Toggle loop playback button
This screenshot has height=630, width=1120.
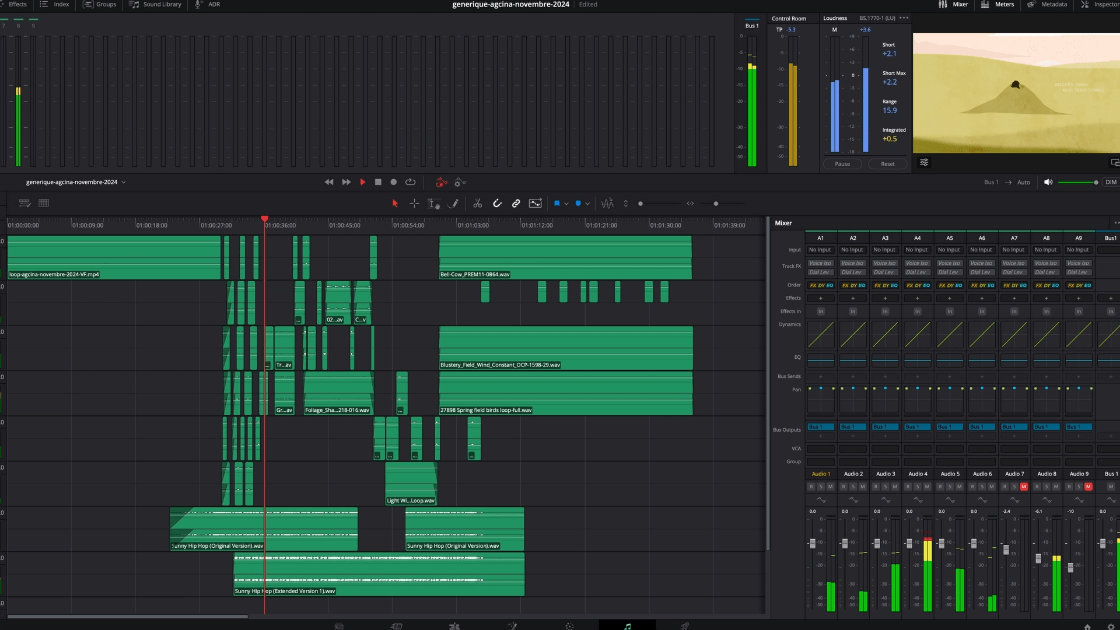coord(410,182)
